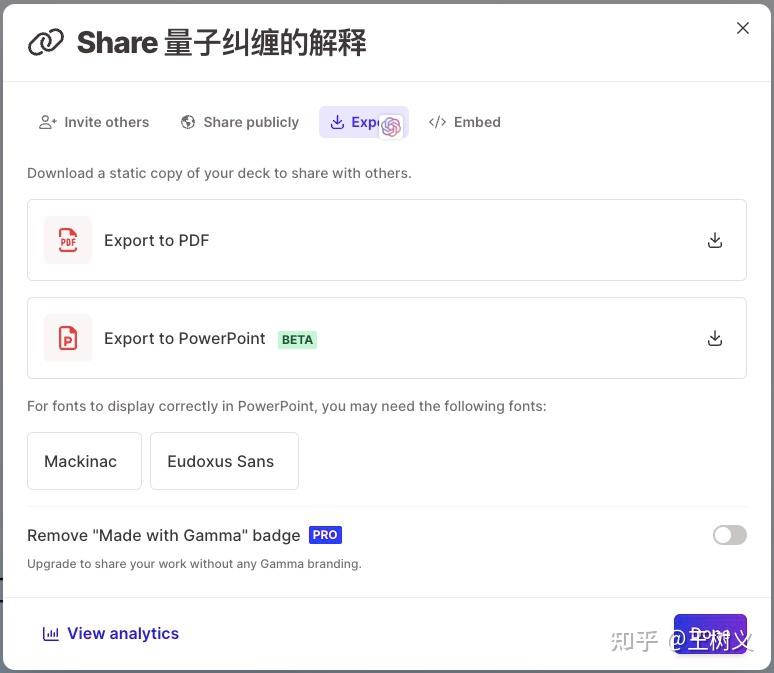
Task: Click the Mackinac font chip
Action: click(x=84, y=461)
